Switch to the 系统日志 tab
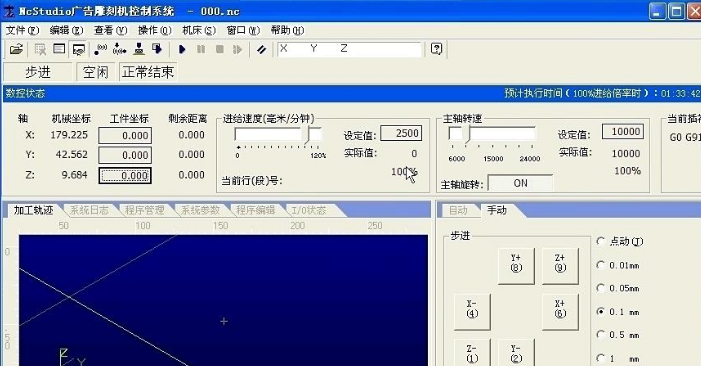This screenshot has width=701, height=366. [89, 210]
